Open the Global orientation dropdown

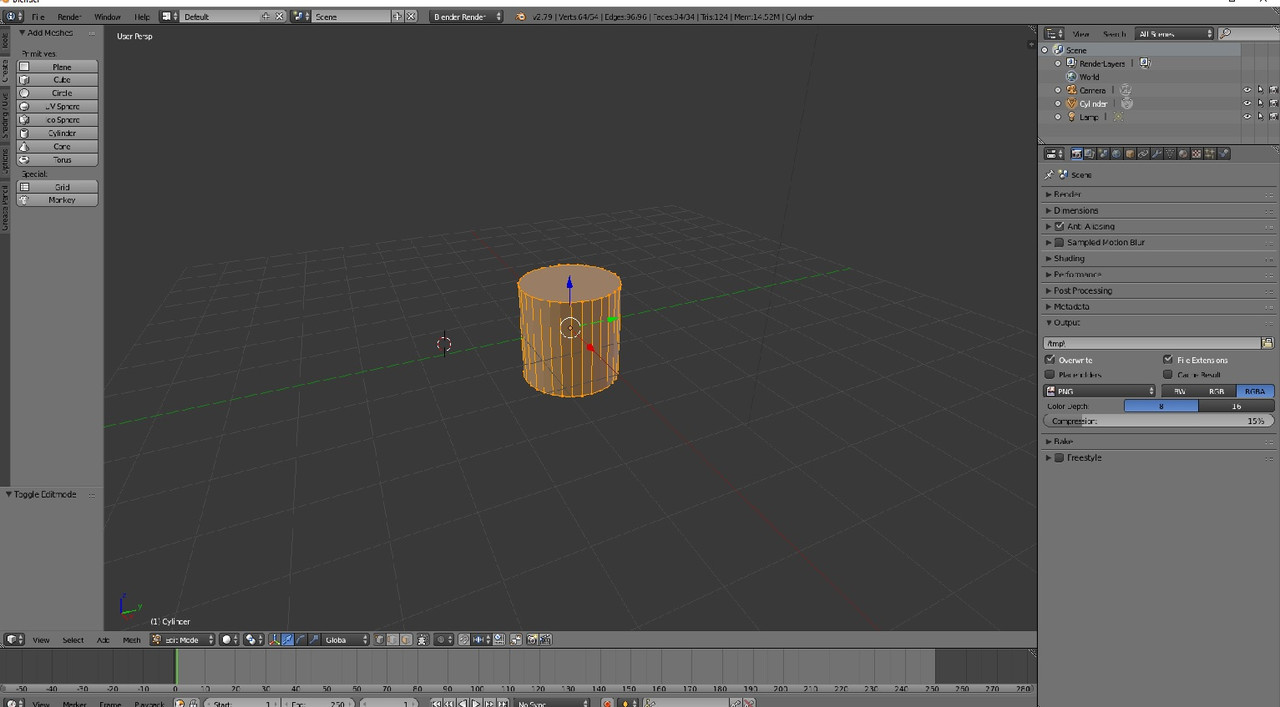tap(345, 639)
